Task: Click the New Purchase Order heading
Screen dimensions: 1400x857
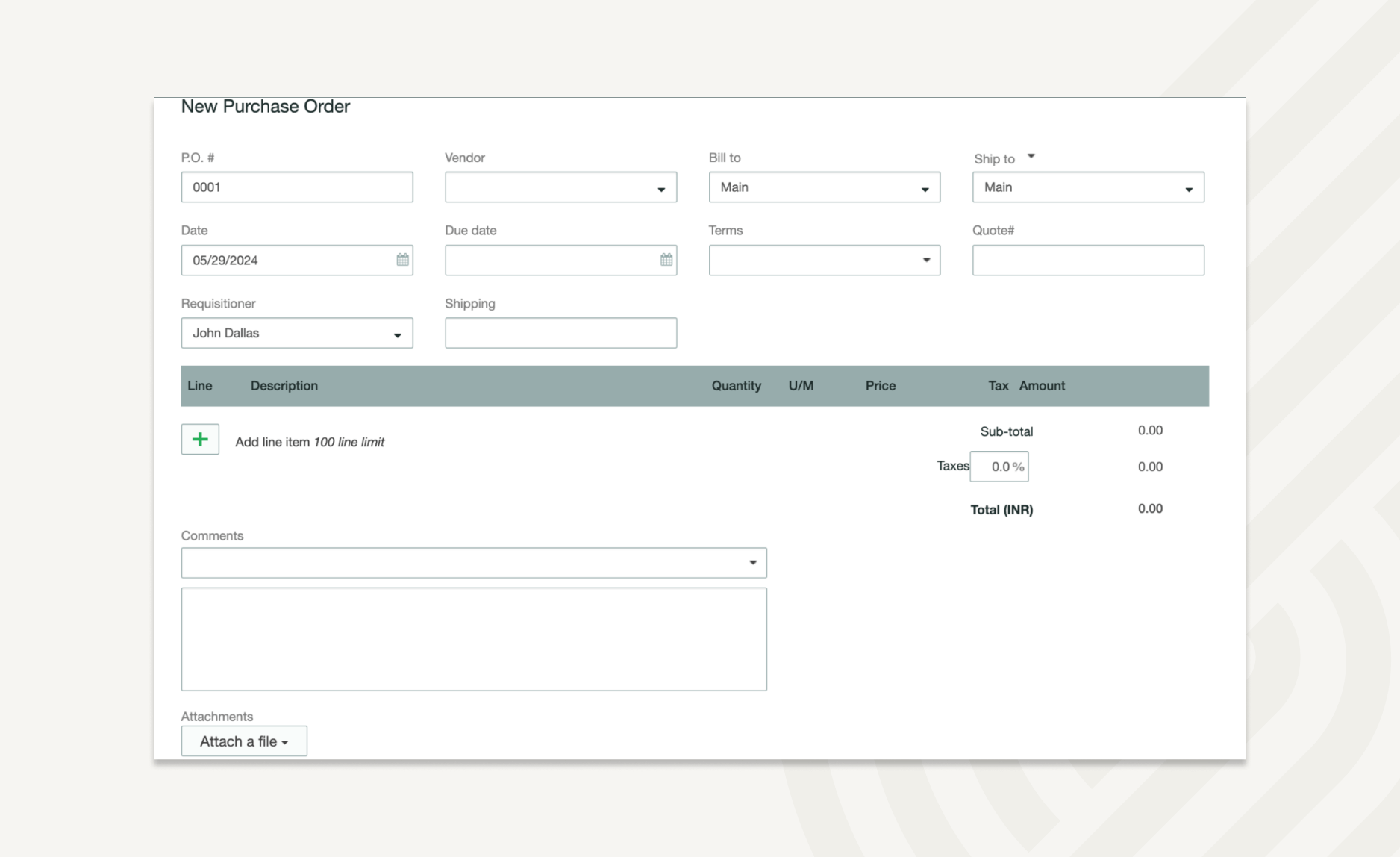Action: point(266,107)
